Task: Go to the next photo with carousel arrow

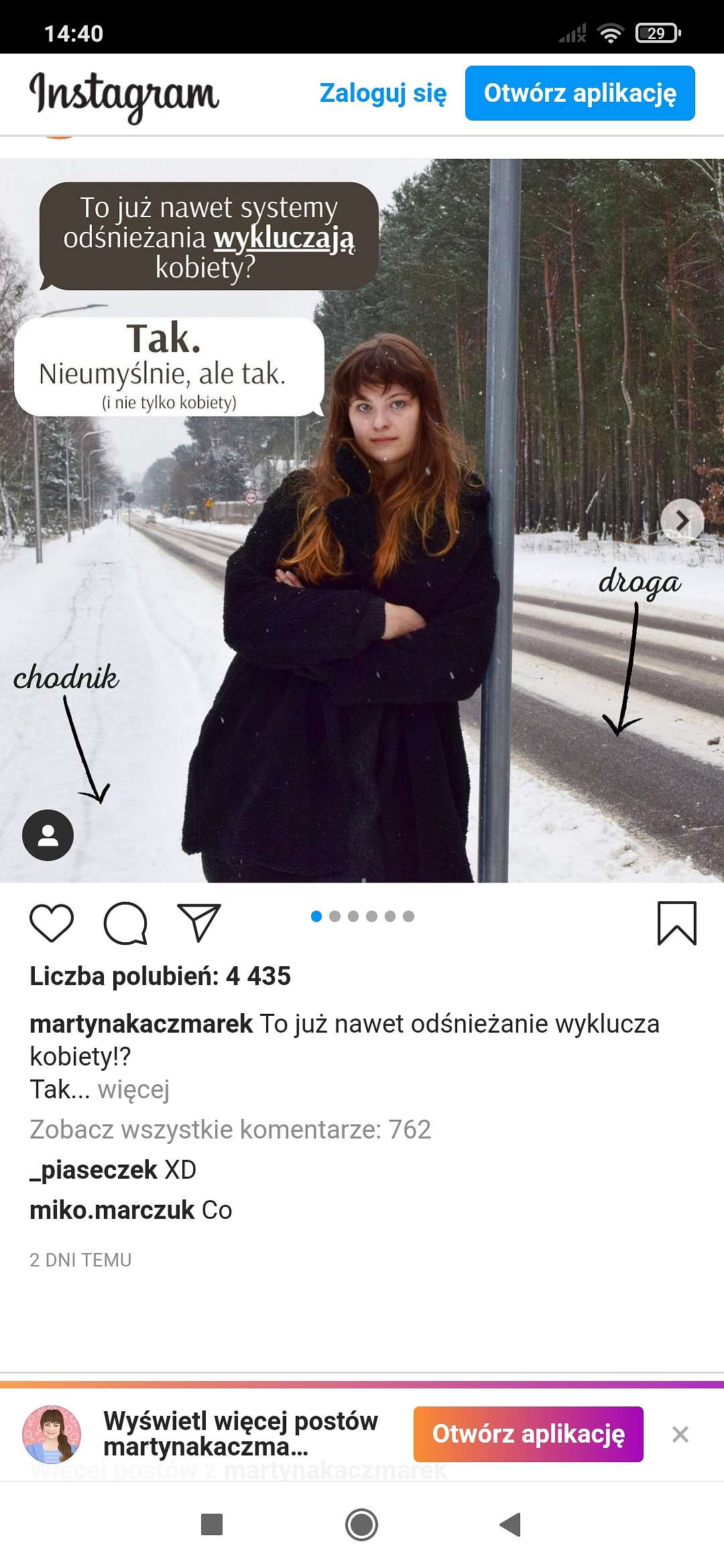Action: coord(682,520)
